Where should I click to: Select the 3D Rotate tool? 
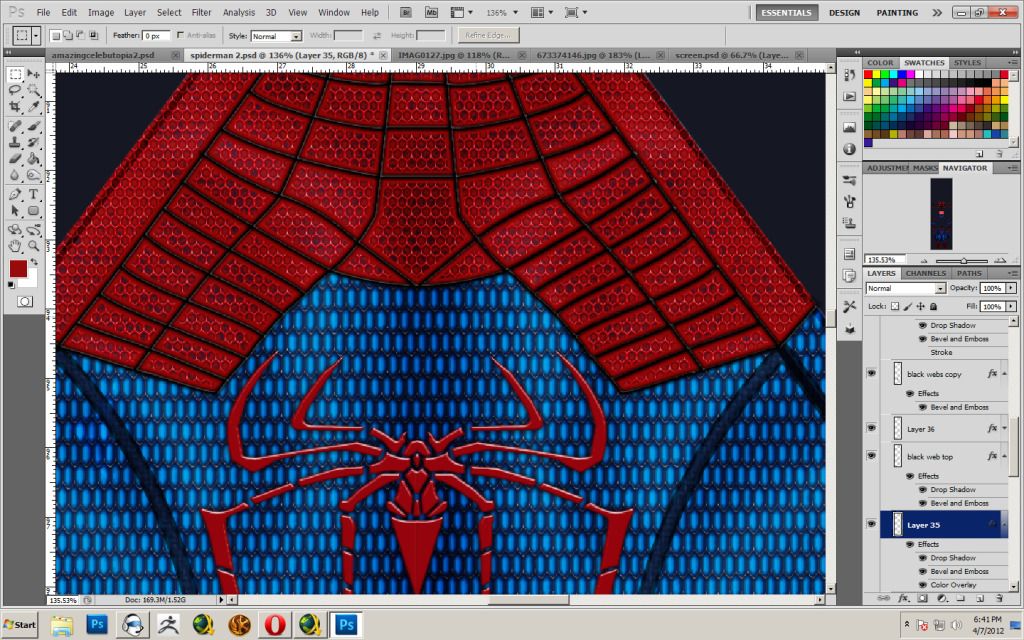[15, 230]
